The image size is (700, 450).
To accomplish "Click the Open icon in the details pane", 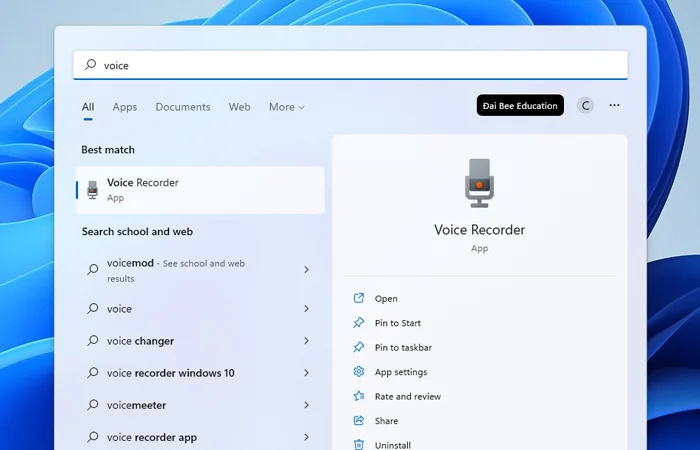I will click(359, 298).
